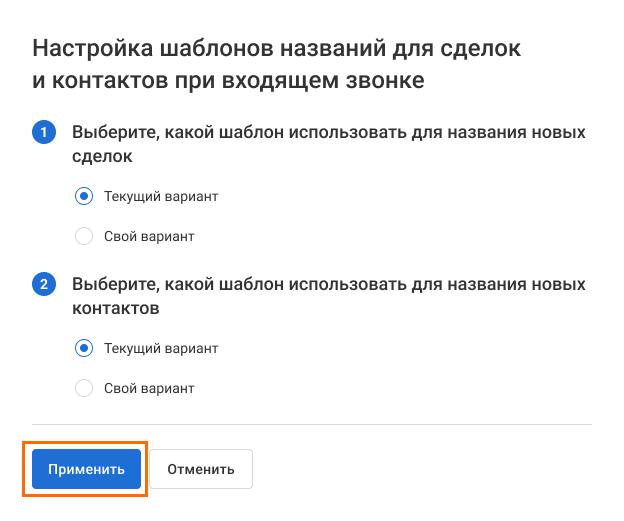
Task: Click the blue step 2 number badge
Action: [x=44, y=285]
